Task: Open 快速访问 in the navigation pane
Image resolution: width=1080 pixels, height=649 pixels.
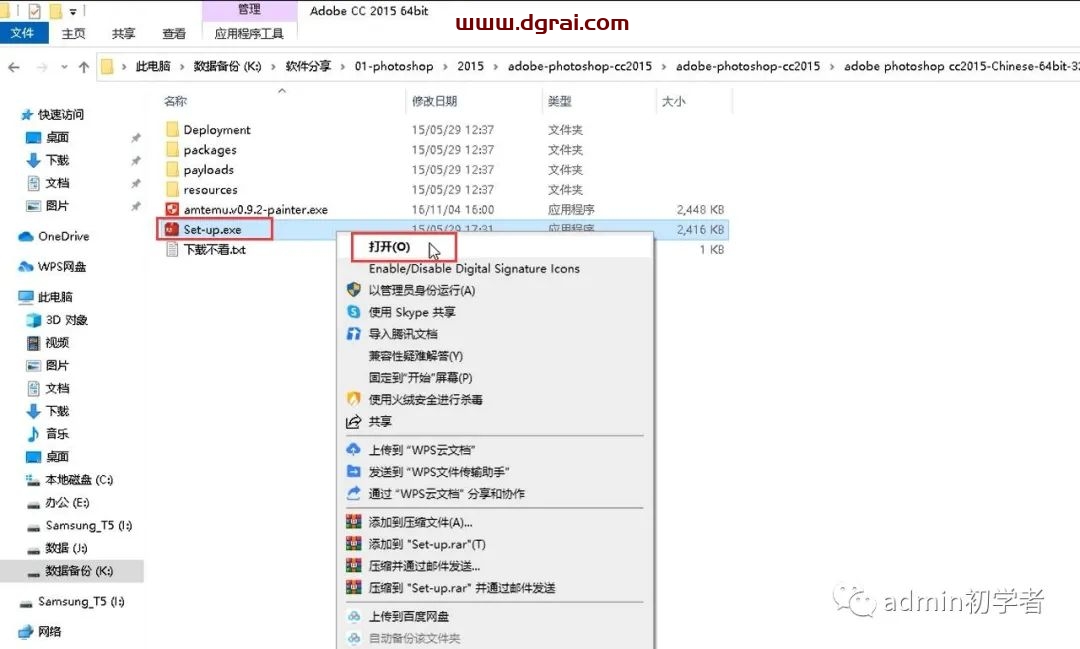Action: [61, 114]
